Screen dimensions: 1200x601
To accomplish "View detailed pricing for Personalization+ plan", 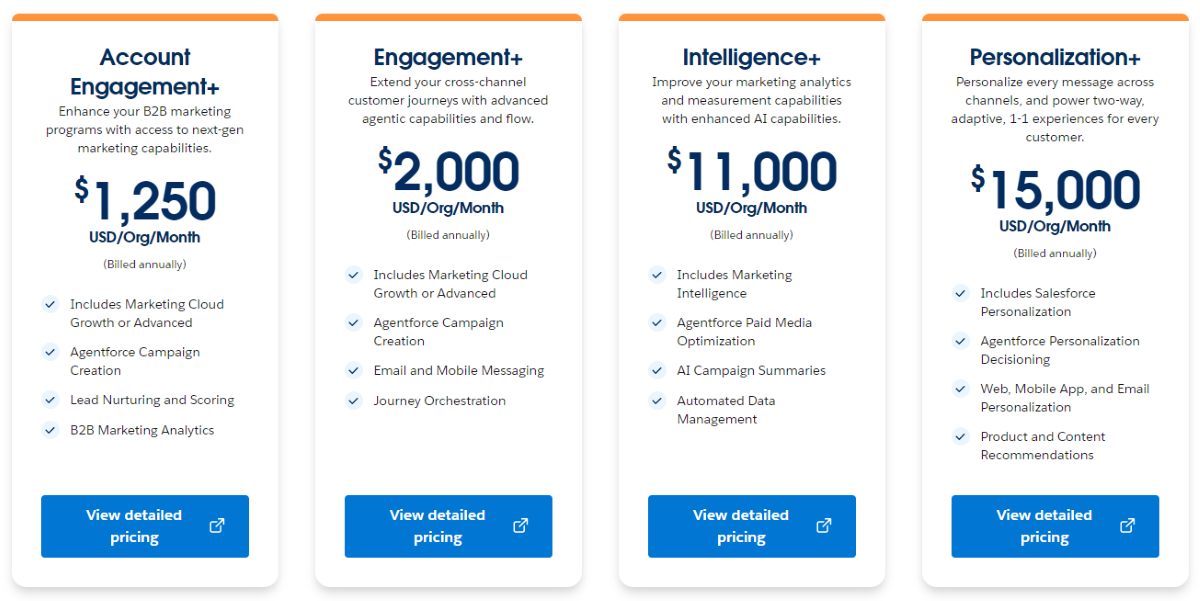I will pyautogui.click(x=1044, y=526).
